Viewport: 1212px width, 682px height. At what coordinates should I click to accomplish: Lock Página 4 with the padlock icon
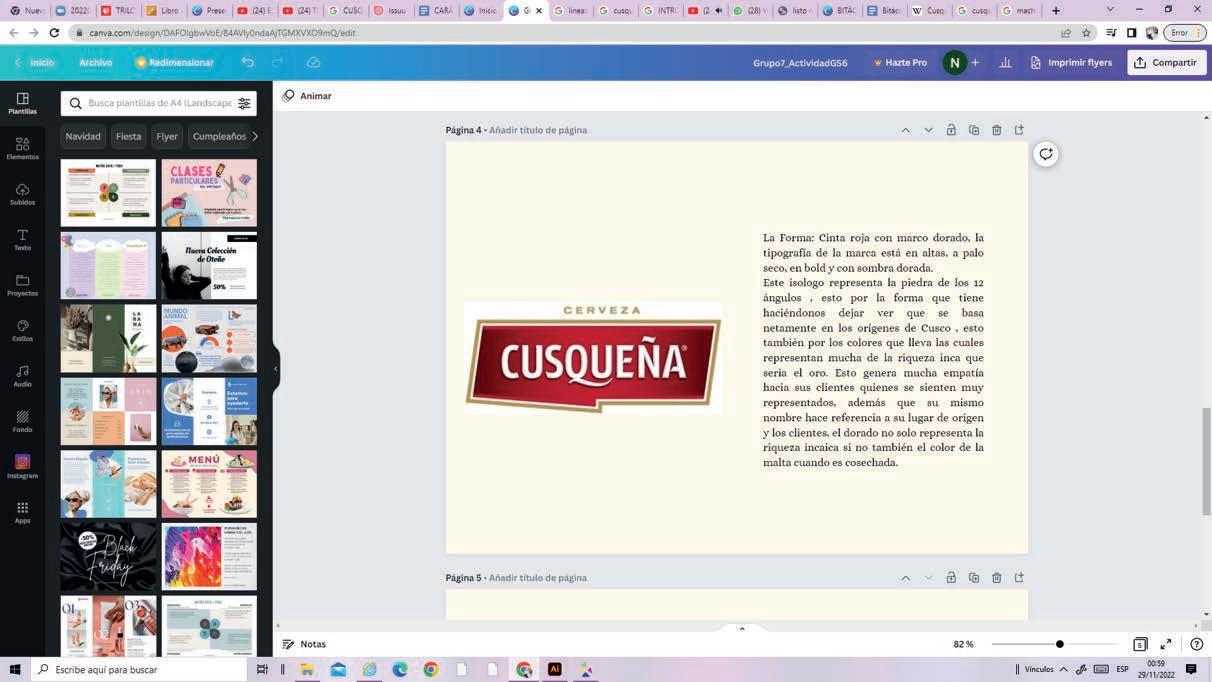tap(951, 130)
